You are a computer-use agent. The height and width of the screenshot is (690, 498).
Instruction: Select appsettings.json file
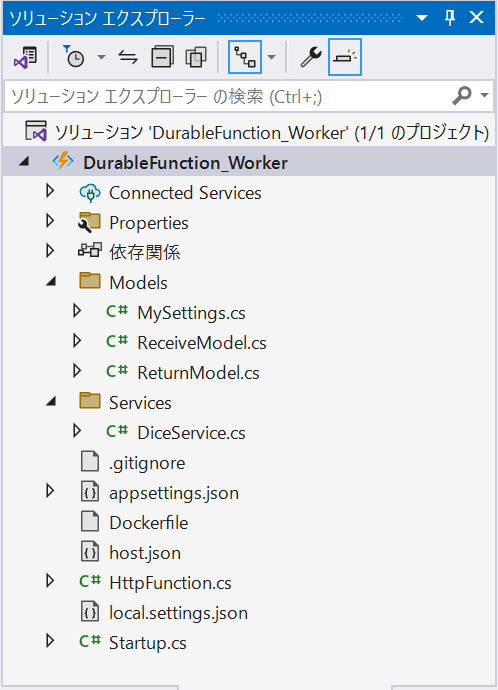[x=174, y=493]
